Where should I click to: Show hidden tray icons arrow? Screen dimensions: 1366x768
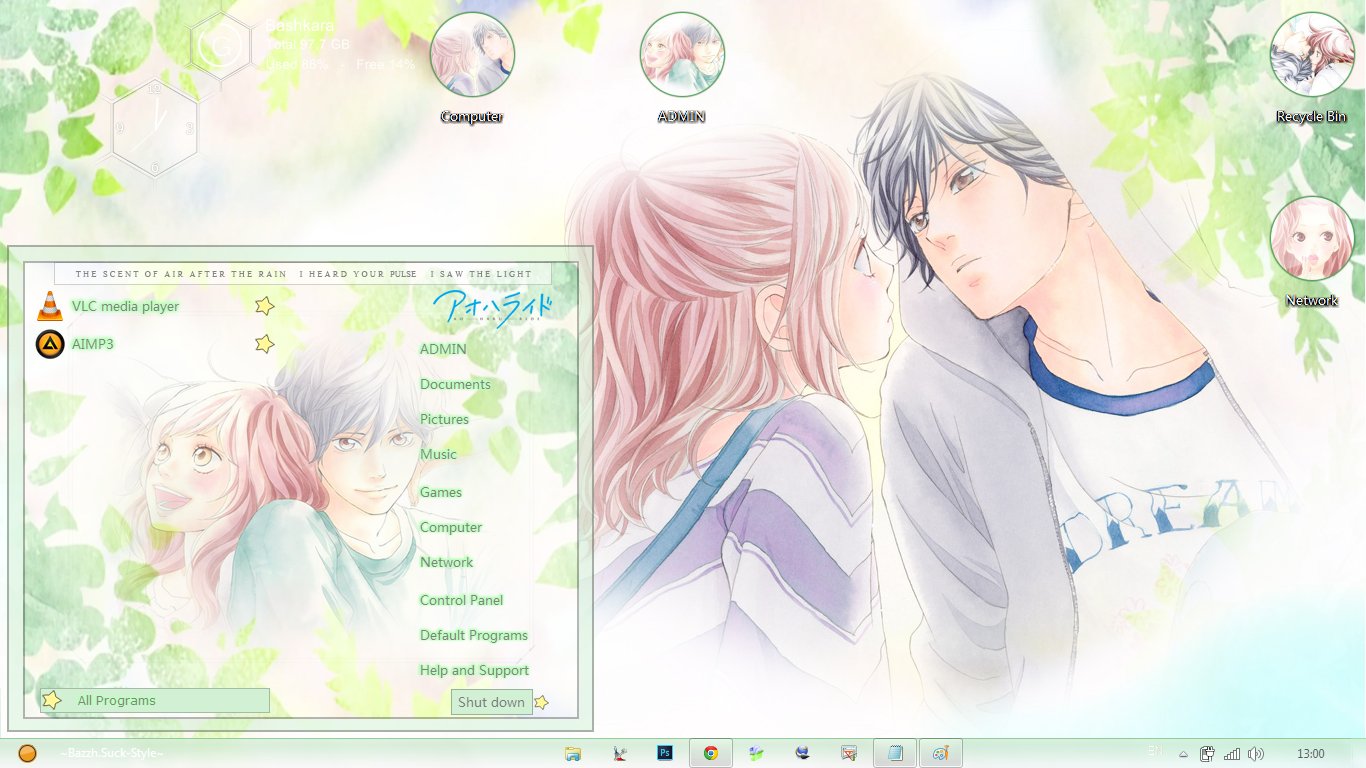1183,754
